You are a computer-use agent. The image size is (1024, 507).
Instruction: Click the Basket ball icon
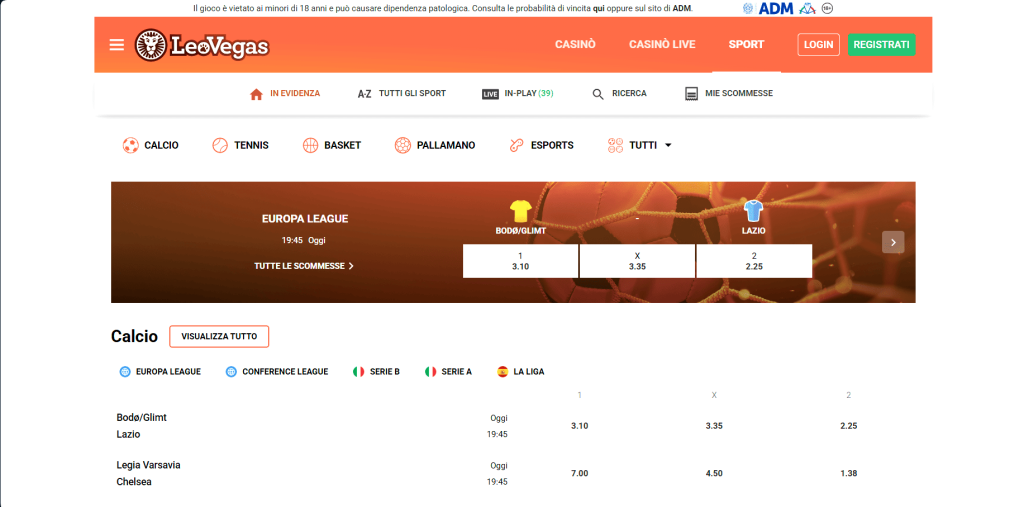[310, 145]
